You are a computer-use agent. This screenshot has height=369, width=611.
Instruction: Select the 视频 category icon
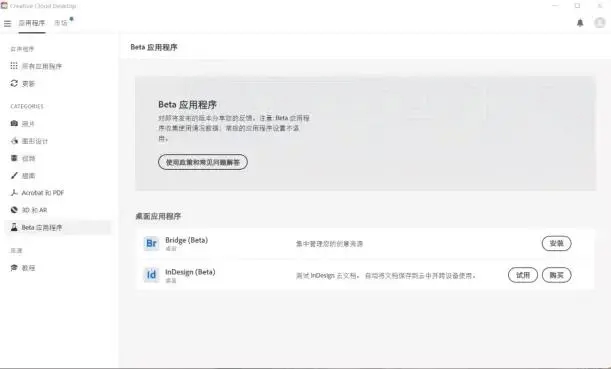[14, 158]
